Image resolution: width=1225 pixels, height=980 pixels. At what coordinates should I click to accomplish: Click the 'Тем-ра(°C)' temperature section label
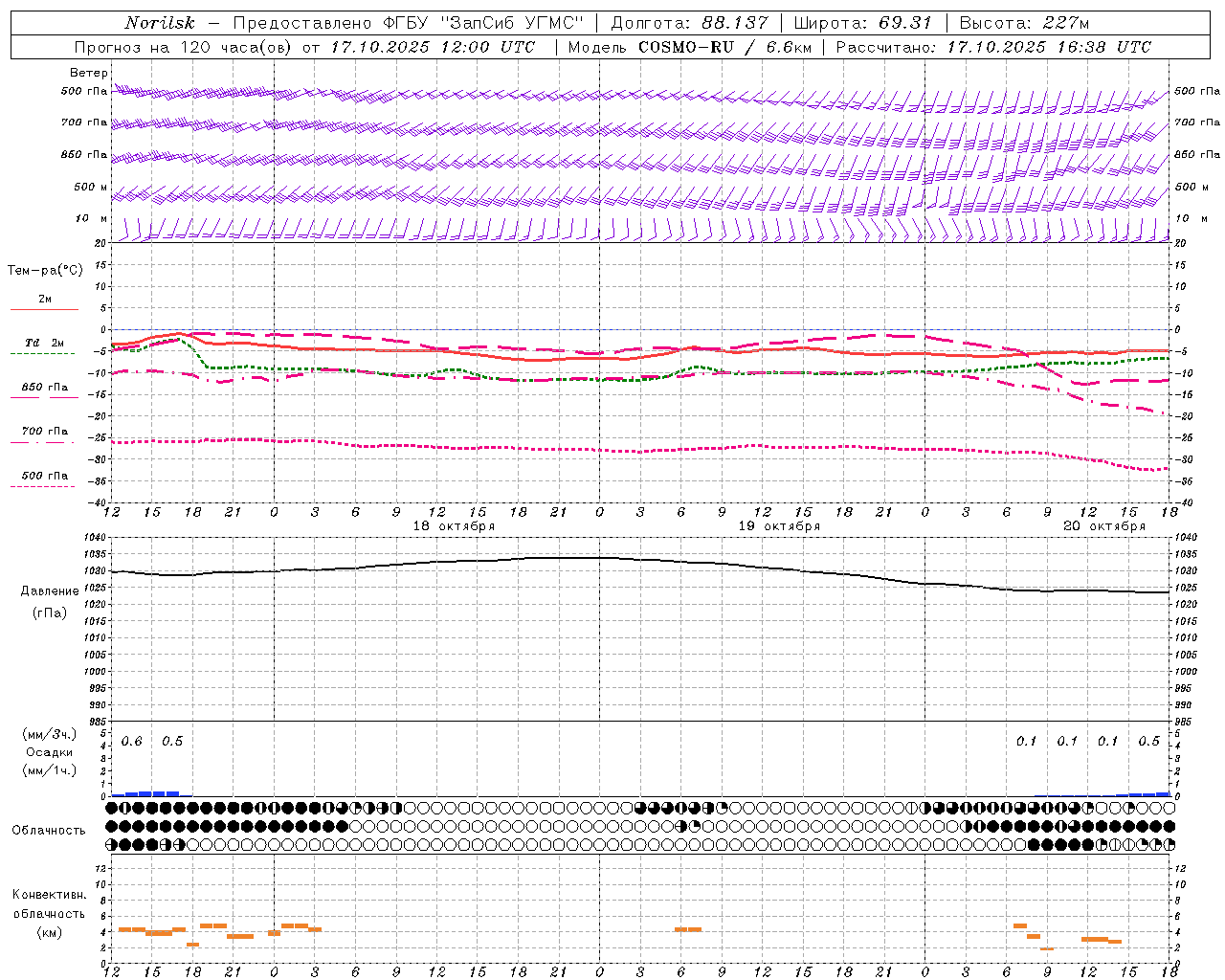point(45,271)
